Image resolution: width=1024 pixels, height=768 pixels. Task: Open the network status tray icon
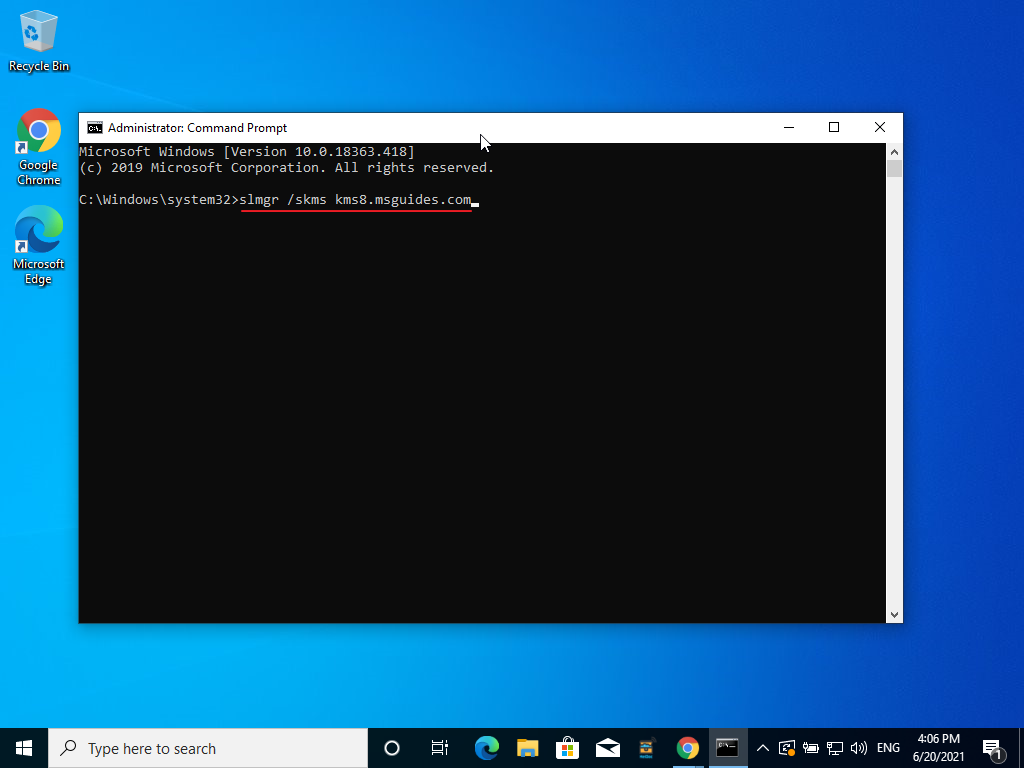pos(835,748)
